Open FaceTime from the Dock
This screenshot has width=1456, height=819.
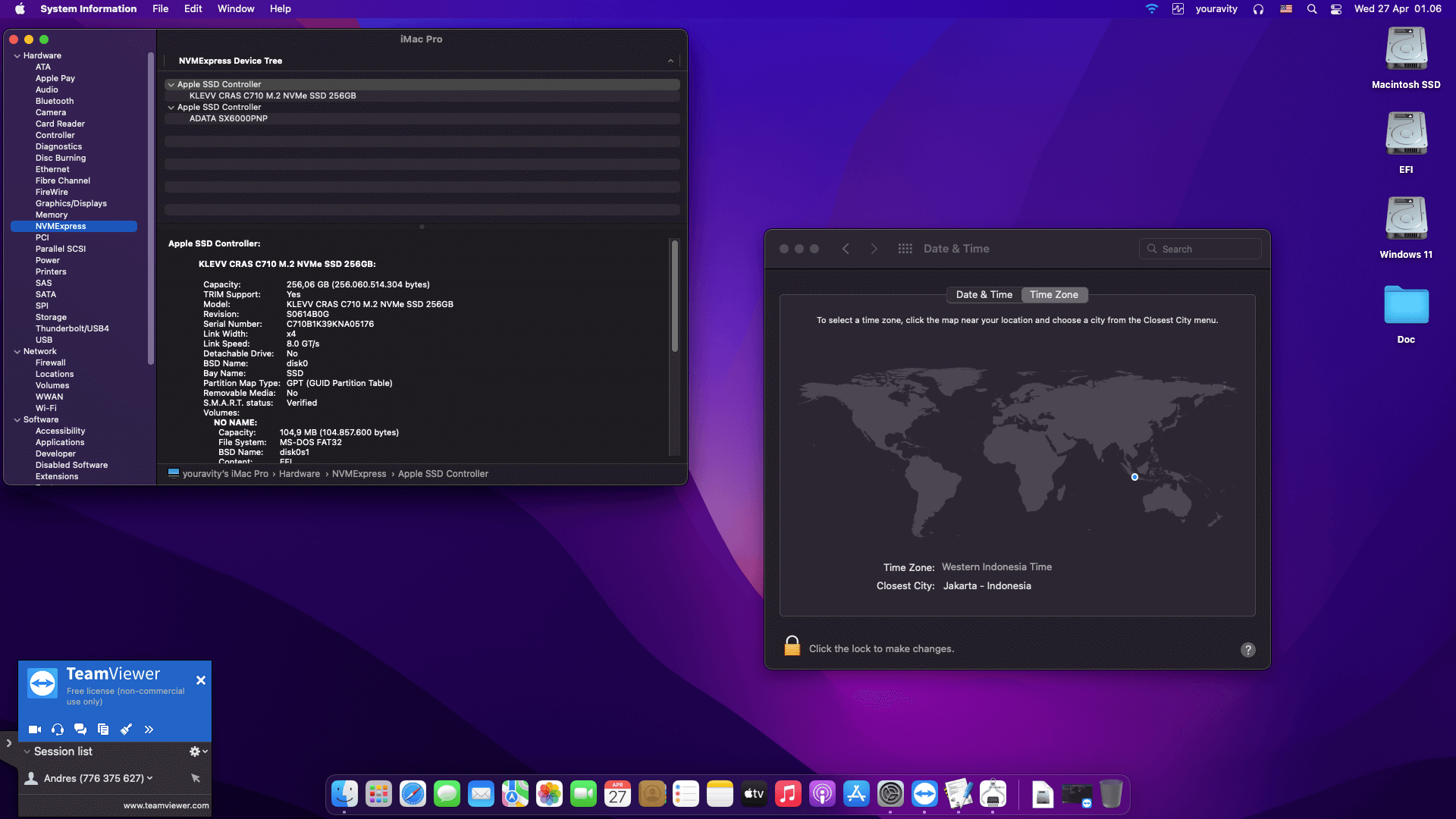pyautogui.click(x=583, y=794)
